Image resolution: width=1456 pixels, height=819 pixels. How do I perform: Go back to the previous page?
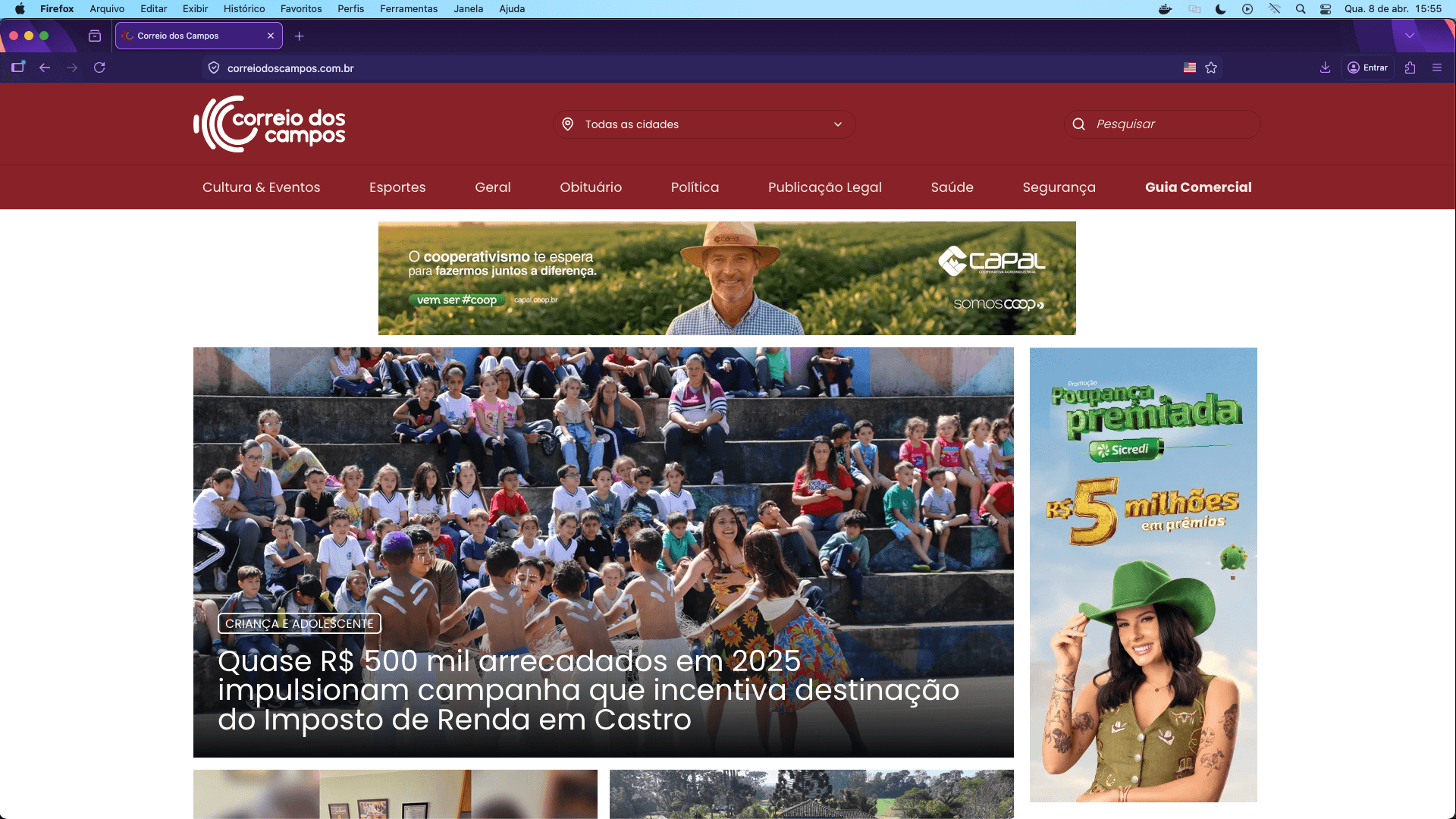(x=45, y=67)
